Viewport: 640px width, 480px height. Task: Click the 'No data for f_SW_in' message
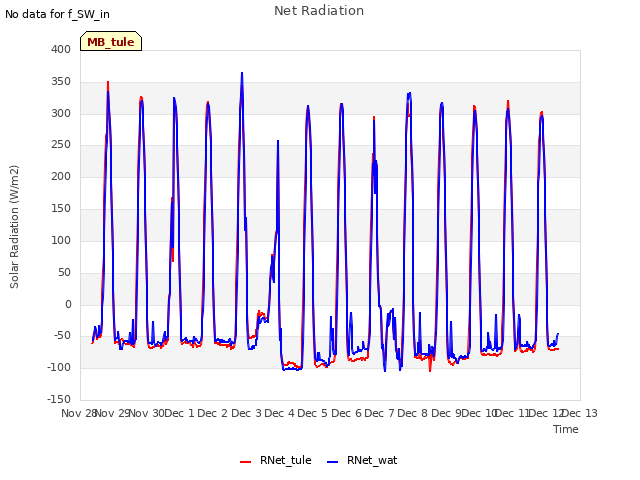(x=57, y=14)
